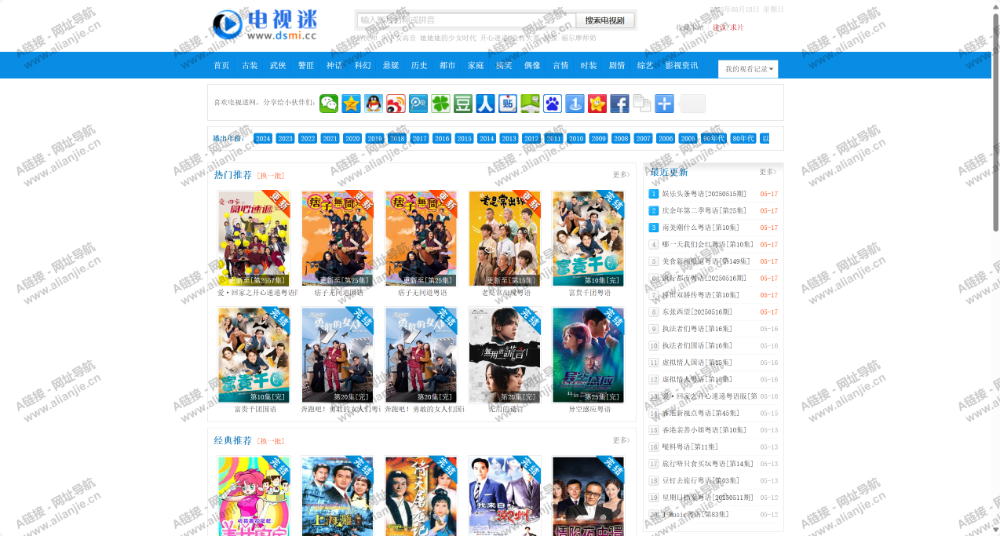Click 更多 in 最近更新 header
The width and height of the screenshot is (1000, 536).
click(x=767, y=172)
